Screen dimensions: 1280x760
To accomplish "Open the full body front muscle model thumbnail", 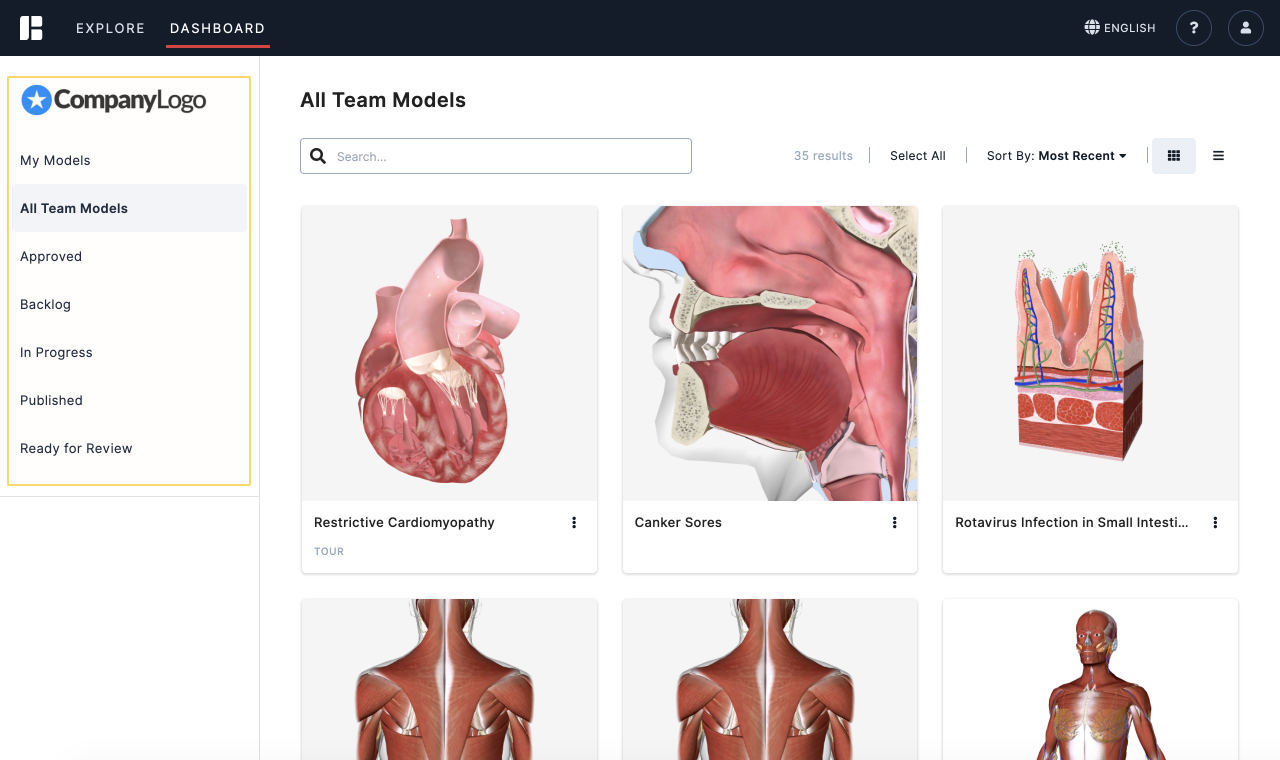I will click(x=1090, y=679).
